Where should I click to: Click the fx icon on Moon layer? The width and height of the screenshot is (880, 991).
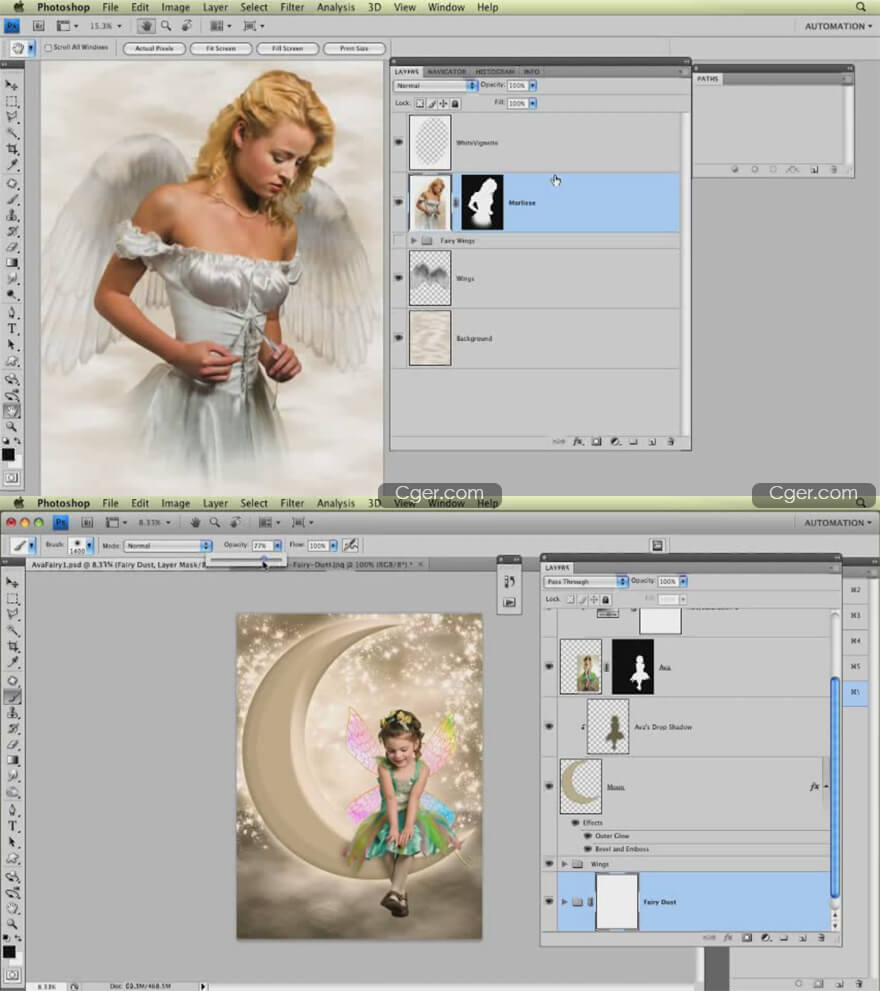pos(814,787)
